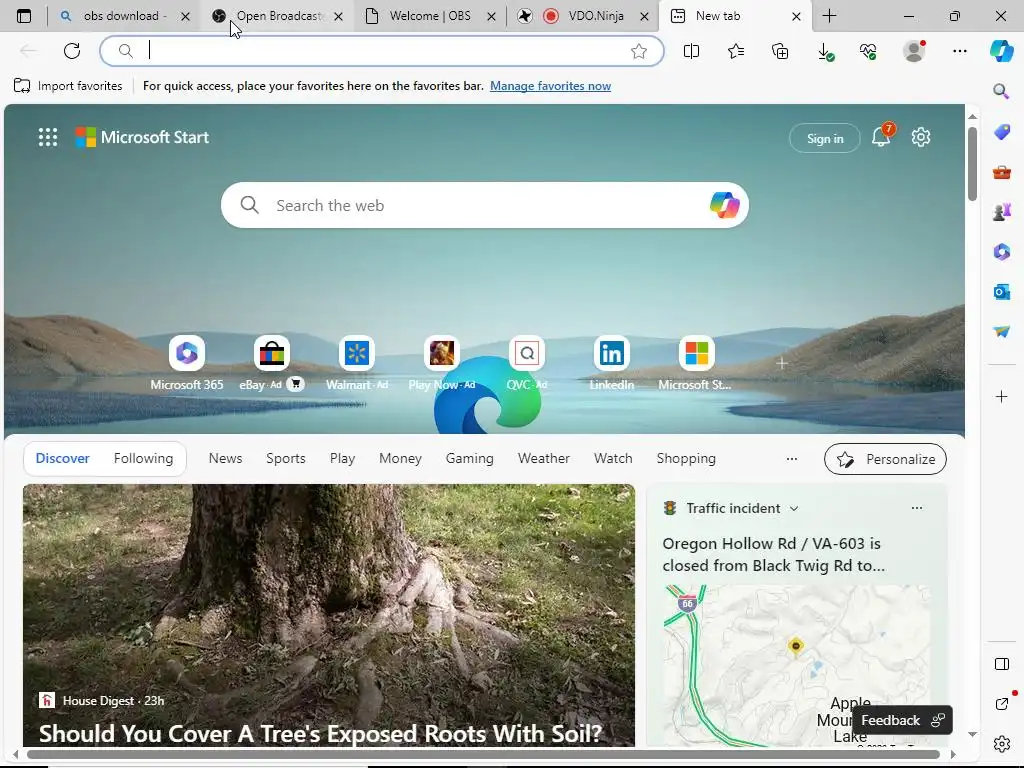Select Discover feed tab
Screen dimensions: 1024x768
pyautogui.click(x=63, y=458)
